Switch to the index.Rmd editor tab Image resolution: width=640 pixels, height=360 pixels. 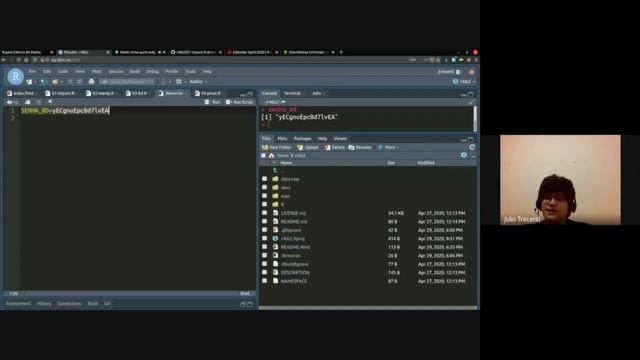(x=23, y=93)
